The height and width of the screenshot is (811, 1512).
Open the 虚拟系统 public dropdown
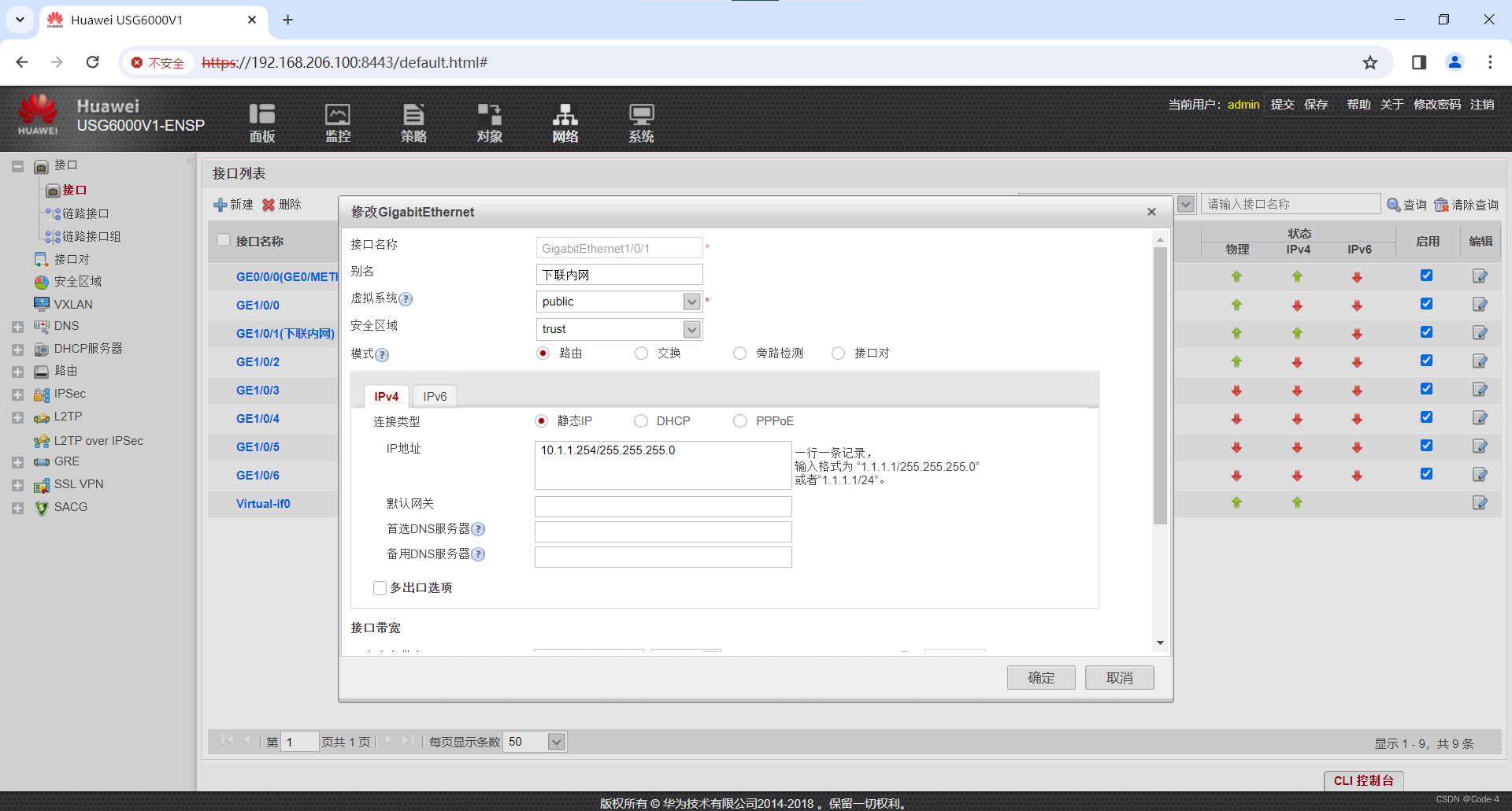pos(691,302)
